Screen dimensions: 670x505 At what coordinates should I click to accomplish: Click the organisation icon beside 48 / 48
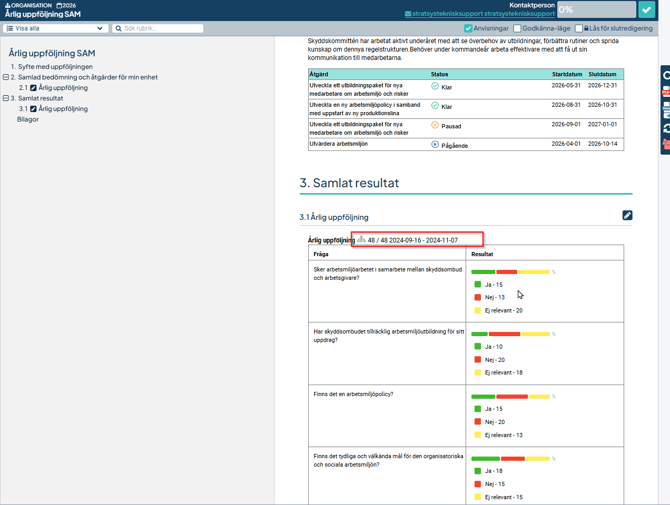(361, 239)
